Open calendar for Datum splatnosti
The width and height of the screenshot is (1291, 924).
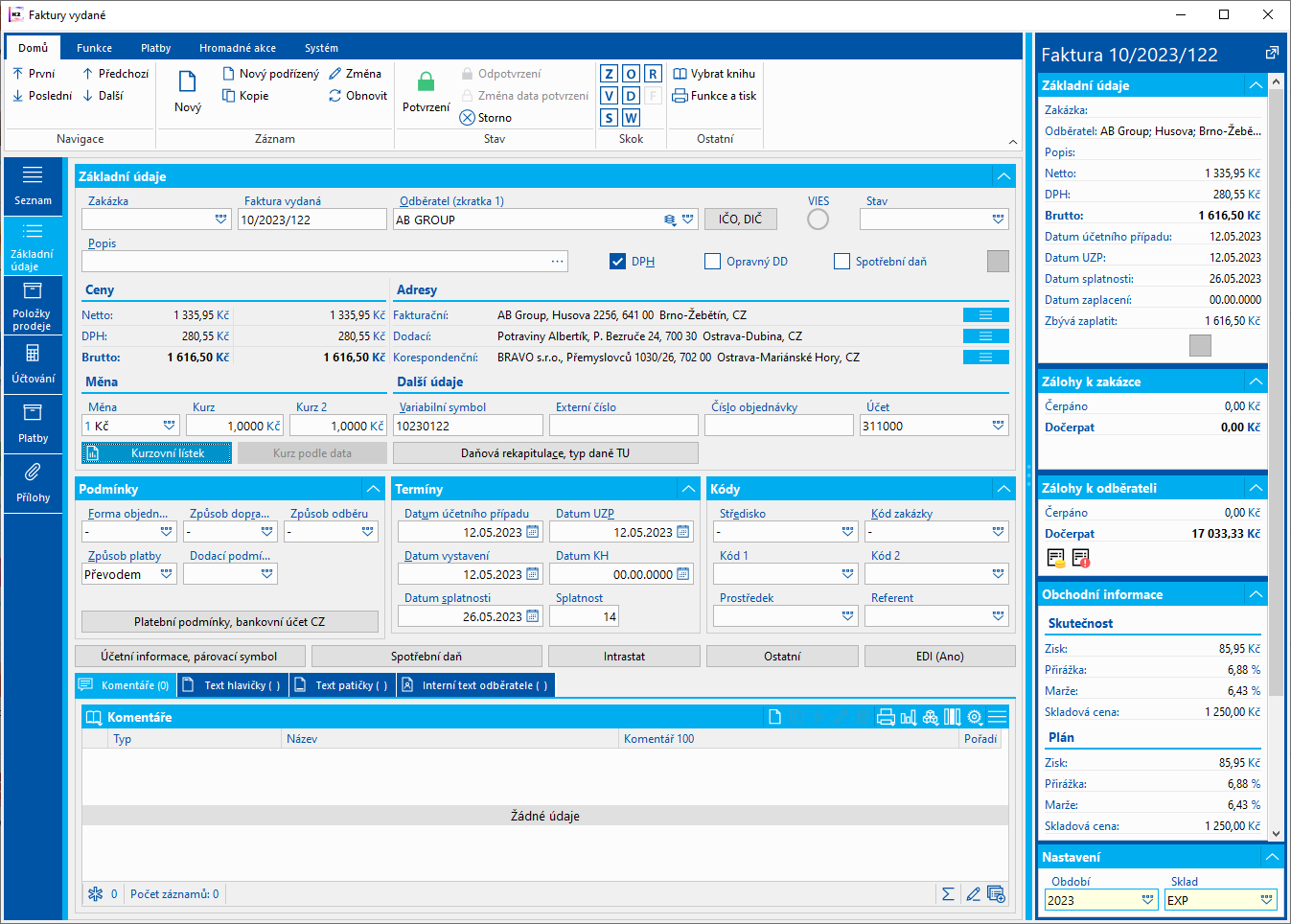tap(533, 617)
